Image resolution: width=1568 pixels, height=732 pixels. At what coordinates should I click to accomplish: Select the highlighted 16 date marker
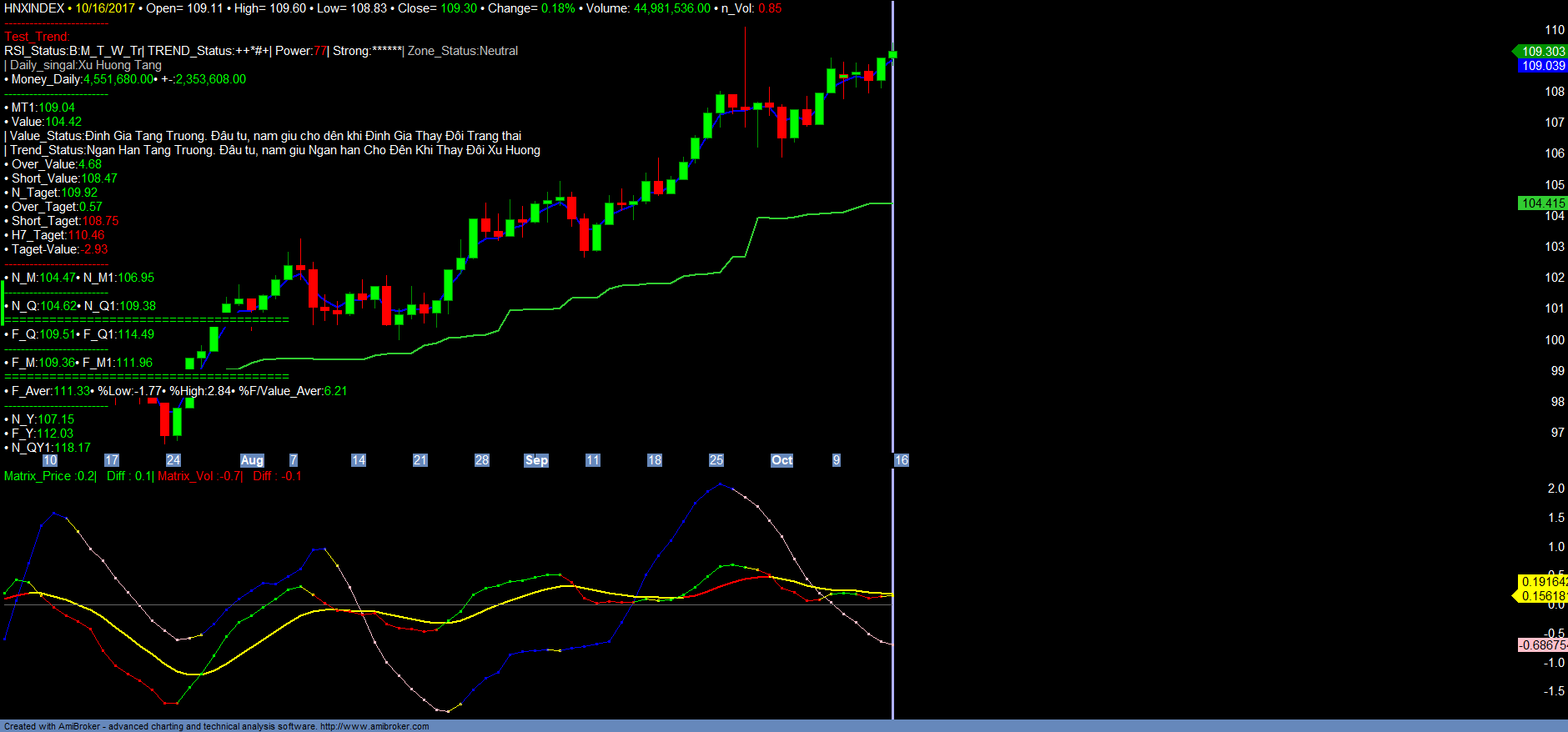point(901,460)
